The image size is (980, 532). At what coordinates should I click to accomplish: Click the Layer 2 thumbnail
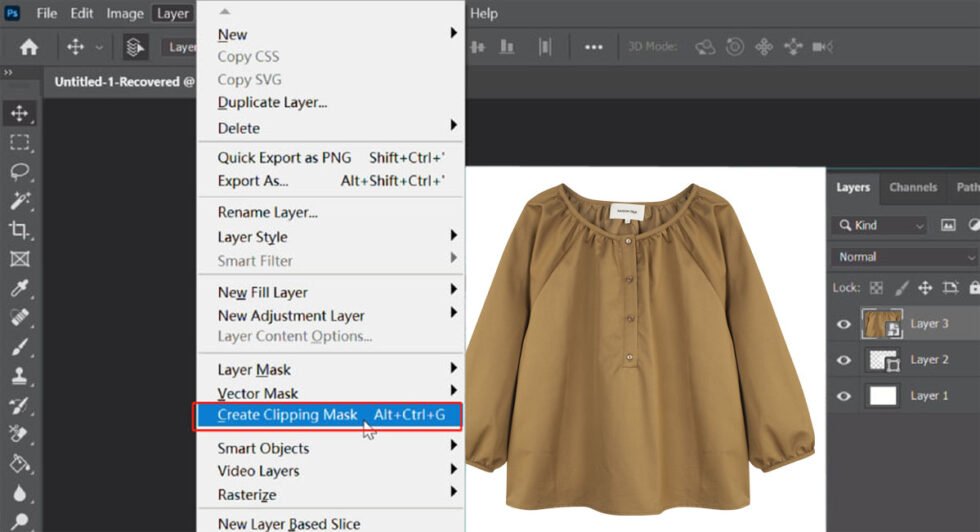click(884, 360)
